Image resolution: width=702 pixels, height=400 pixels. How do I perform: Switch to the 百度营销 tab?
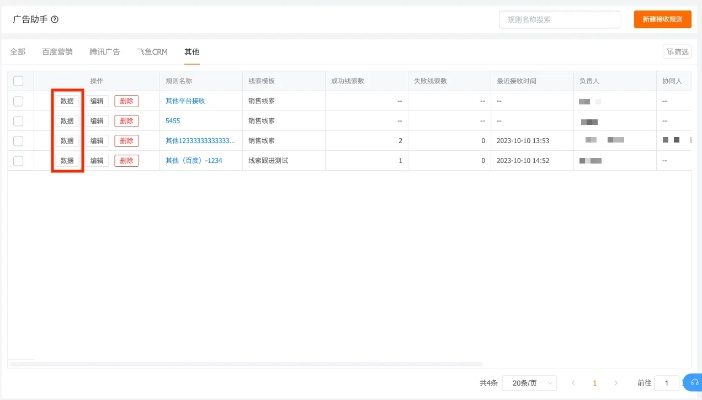[57, 52]
